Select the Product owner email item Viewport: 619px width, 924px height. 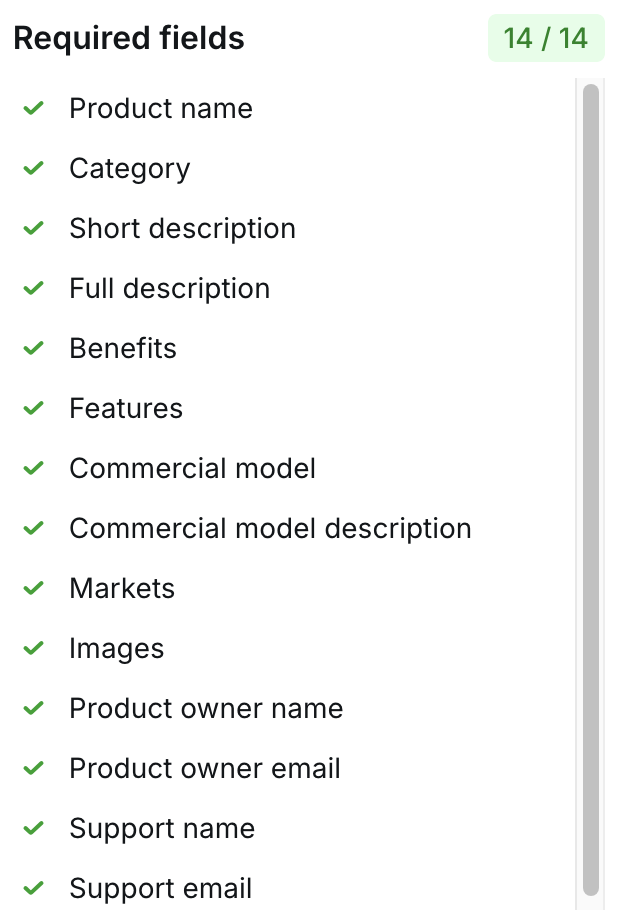tap(205, 768)
